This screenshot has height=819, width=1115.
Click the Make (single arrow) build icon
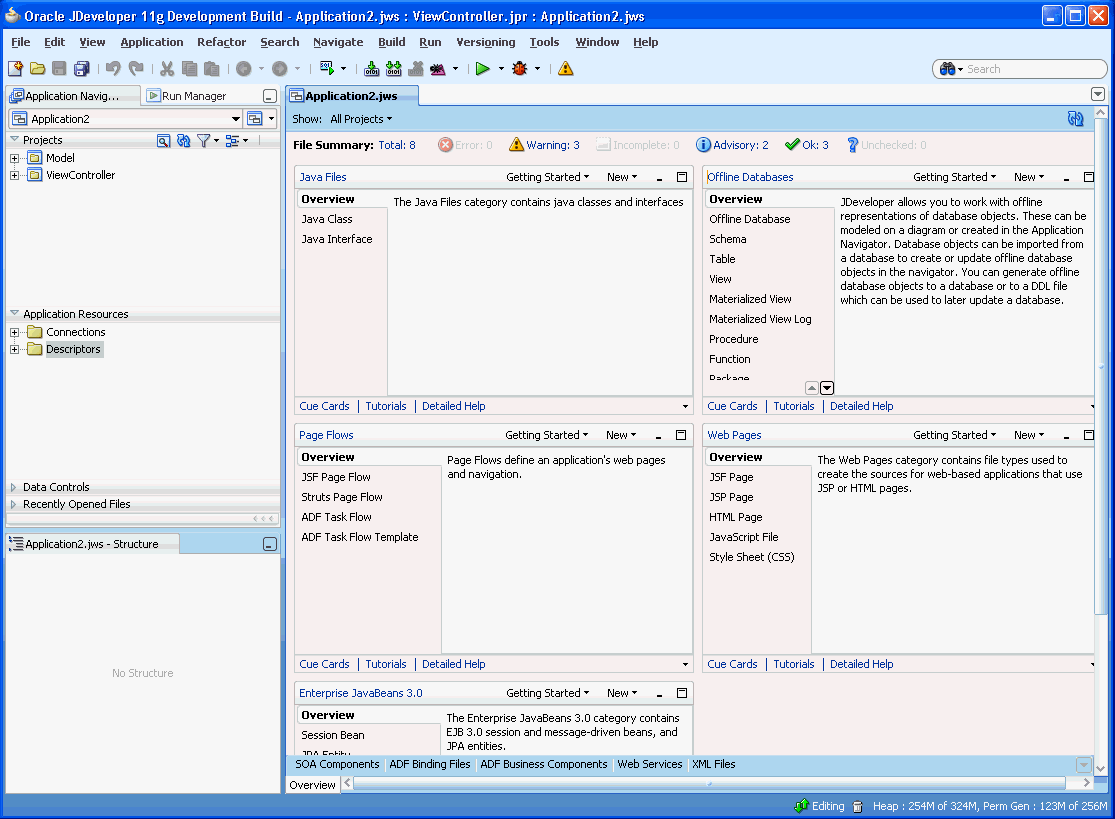coord(372,69)
